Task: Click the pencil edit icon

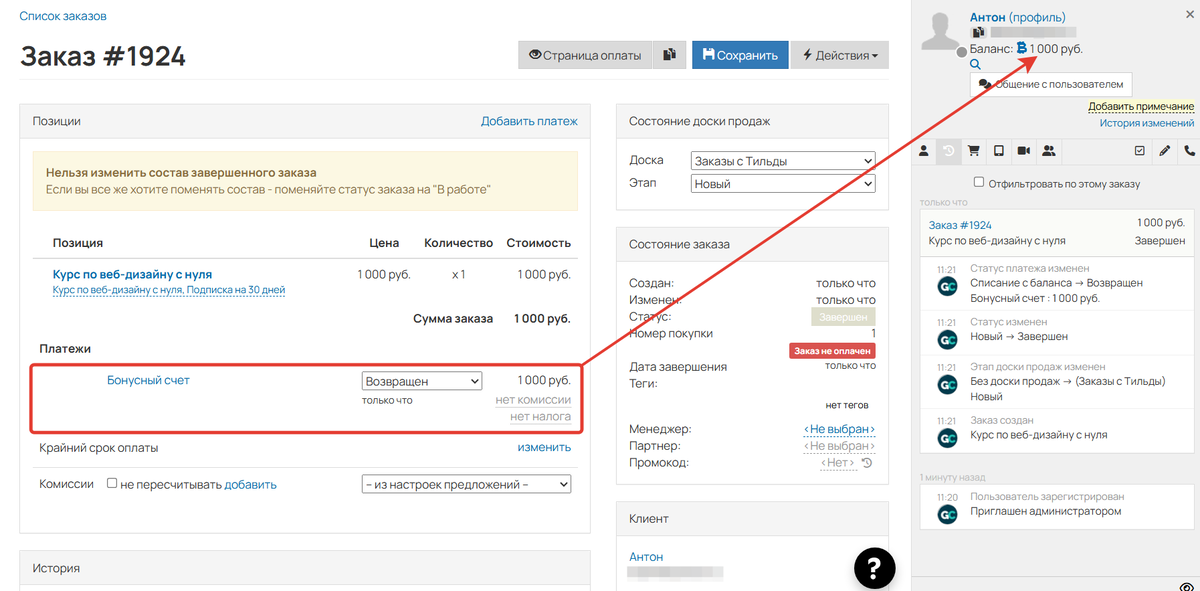Action: [x=1164, y=151]
